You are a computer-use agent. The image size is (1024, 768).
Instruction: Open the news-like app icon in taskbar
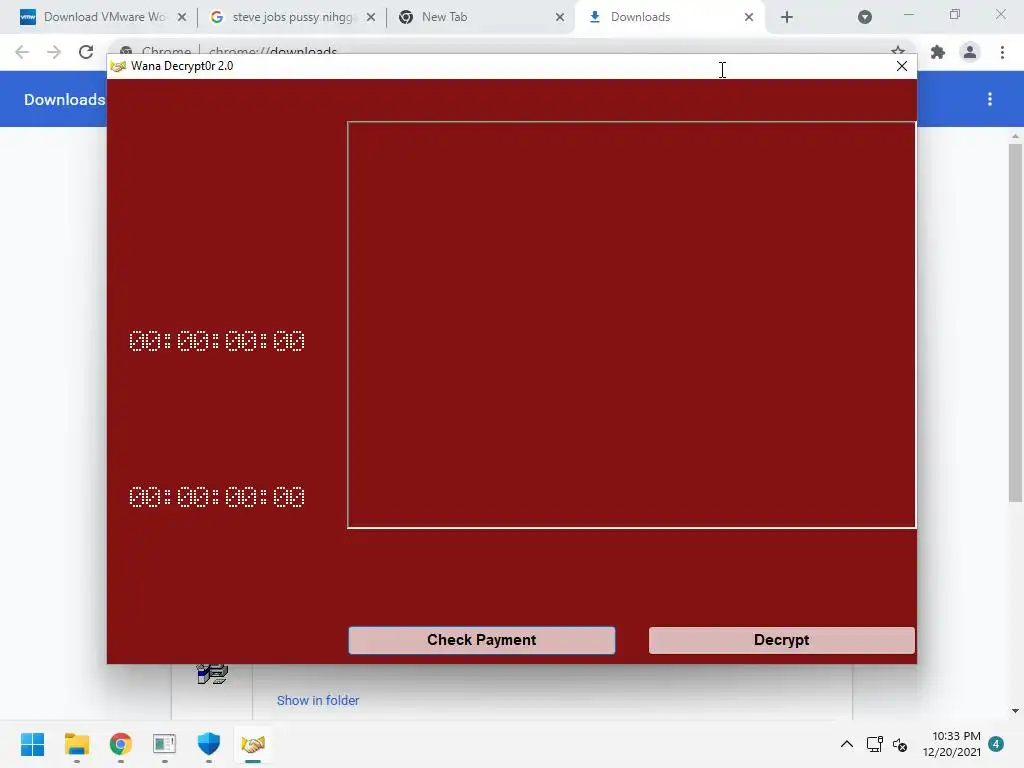coord(165,744)
